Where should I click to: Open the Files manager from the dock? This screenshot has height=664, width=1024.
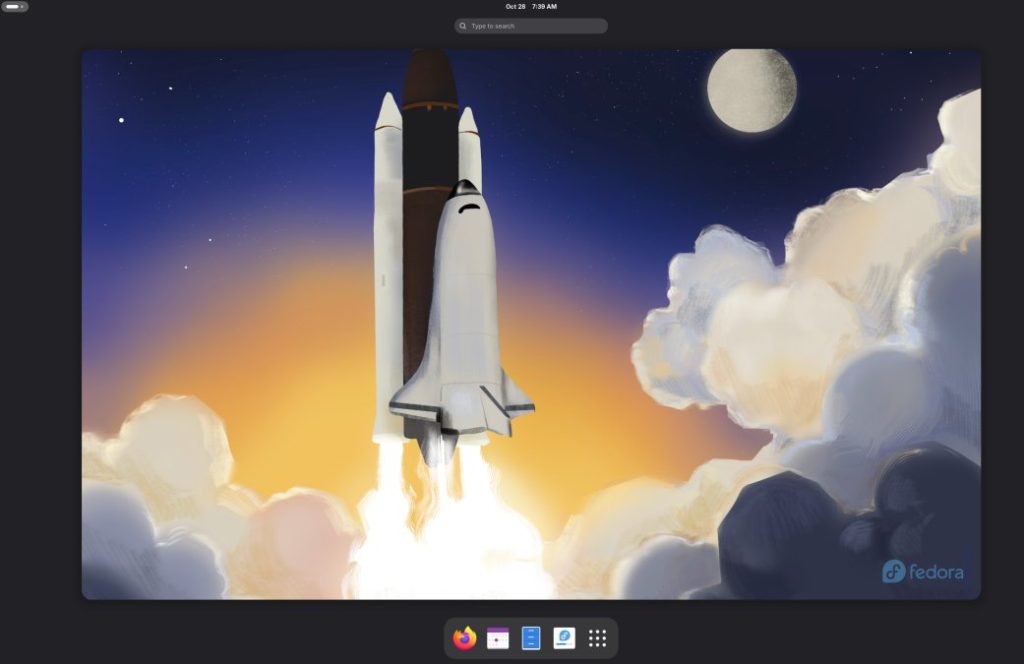[x=531, y=638]
